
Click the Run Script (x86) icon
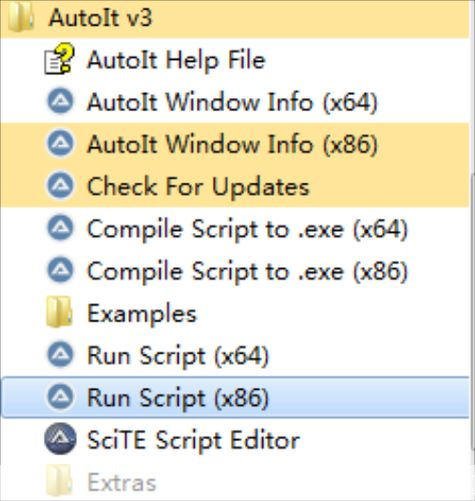(x=60, y=397)
